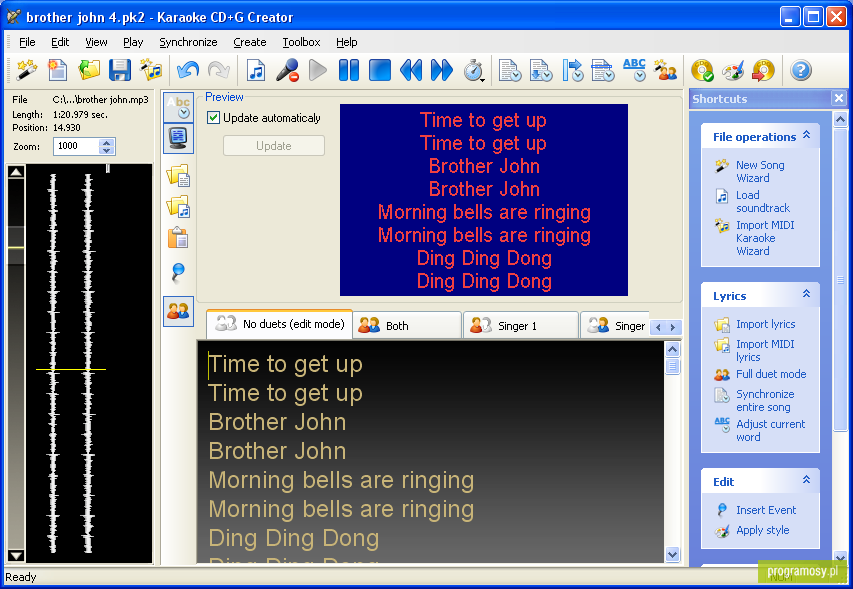Switch to the Both tab

[x=407, y=326]
